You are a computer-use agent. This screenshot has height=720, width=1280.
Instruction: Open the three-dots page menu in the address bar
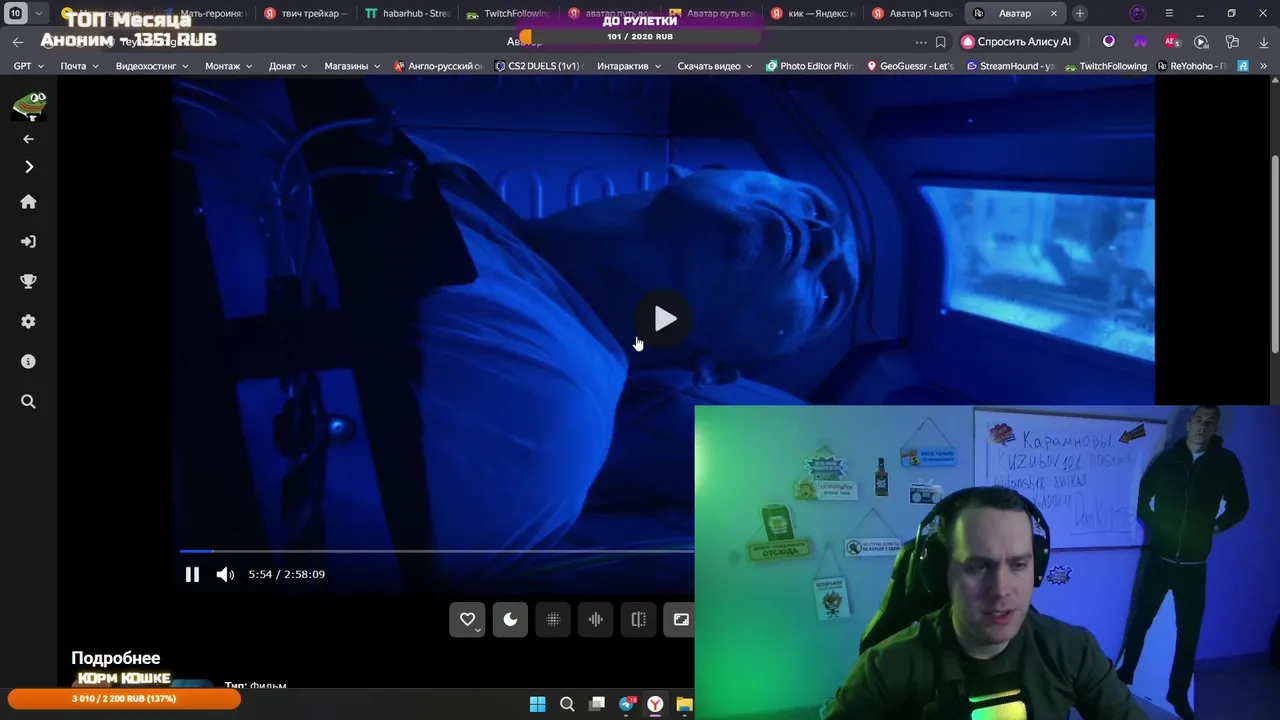(x=921, y=42)
